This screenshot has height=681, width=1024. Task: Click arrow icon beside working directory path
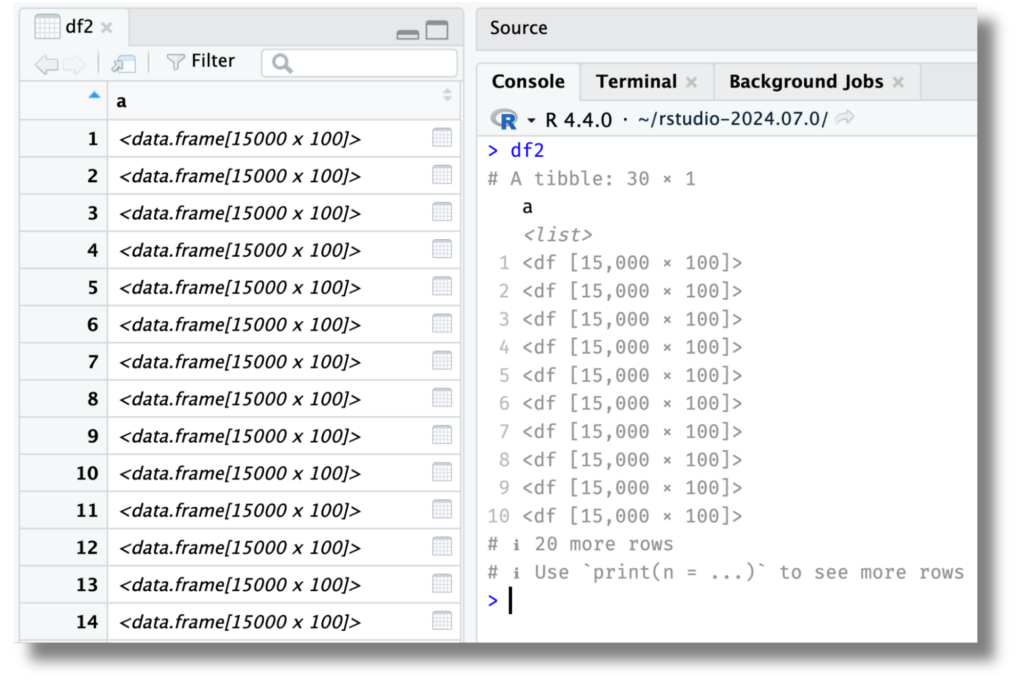click(x=844, y=118)
